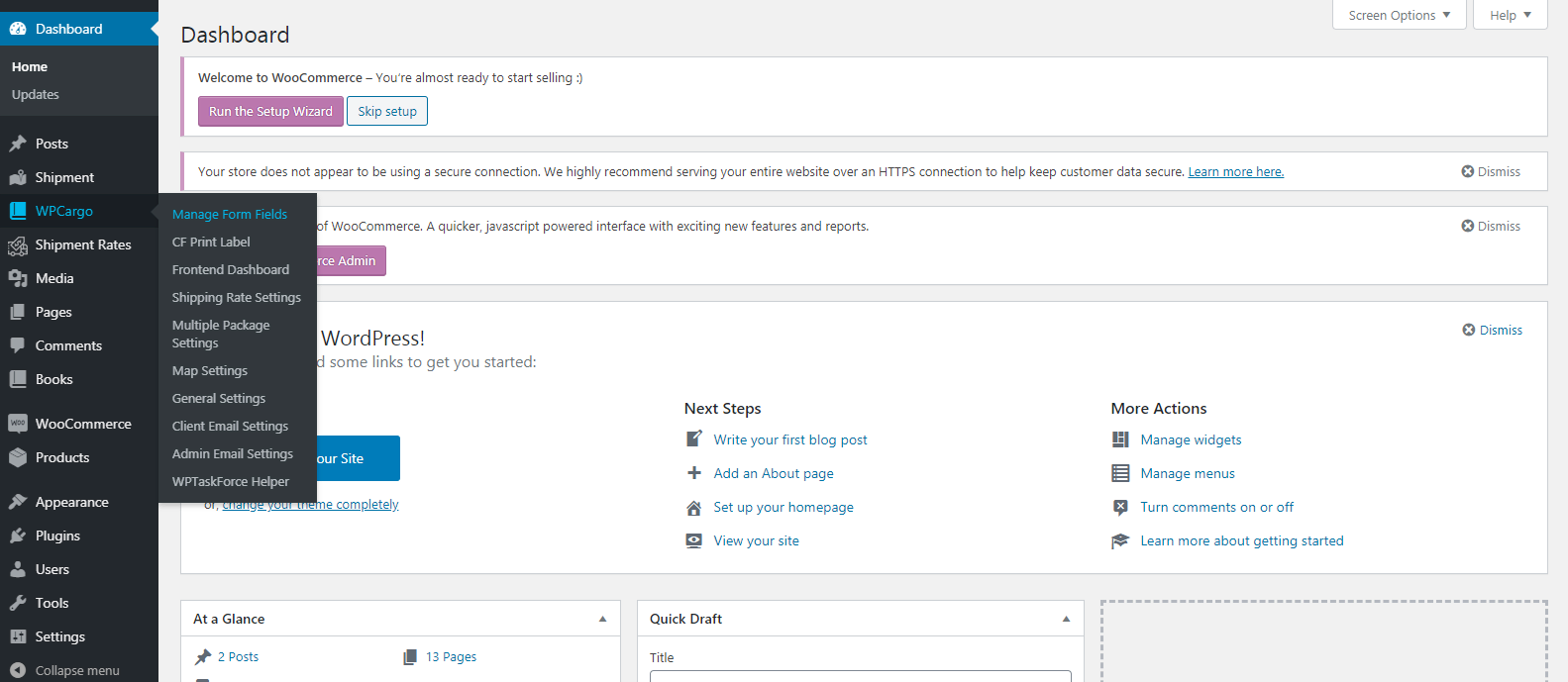Click the Dashboard gauge icon in sidebar

coord(18,29)
